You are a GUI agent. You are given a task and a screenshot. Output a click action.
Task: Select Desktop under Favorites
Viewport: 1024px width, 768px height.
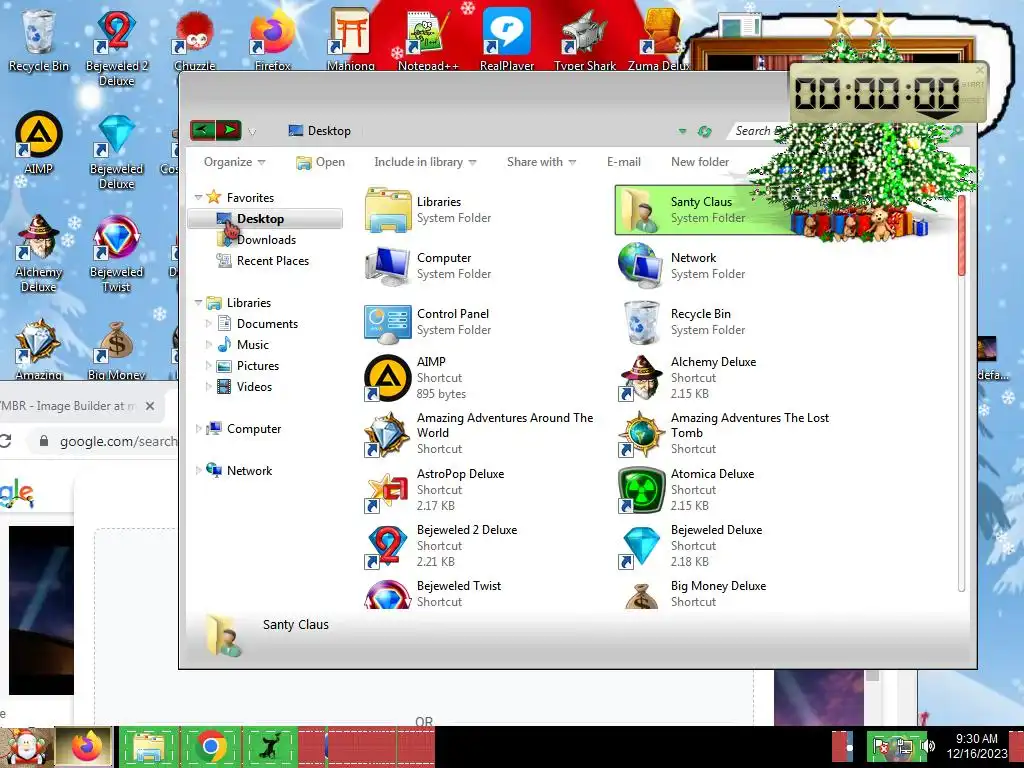coord(265,219)
